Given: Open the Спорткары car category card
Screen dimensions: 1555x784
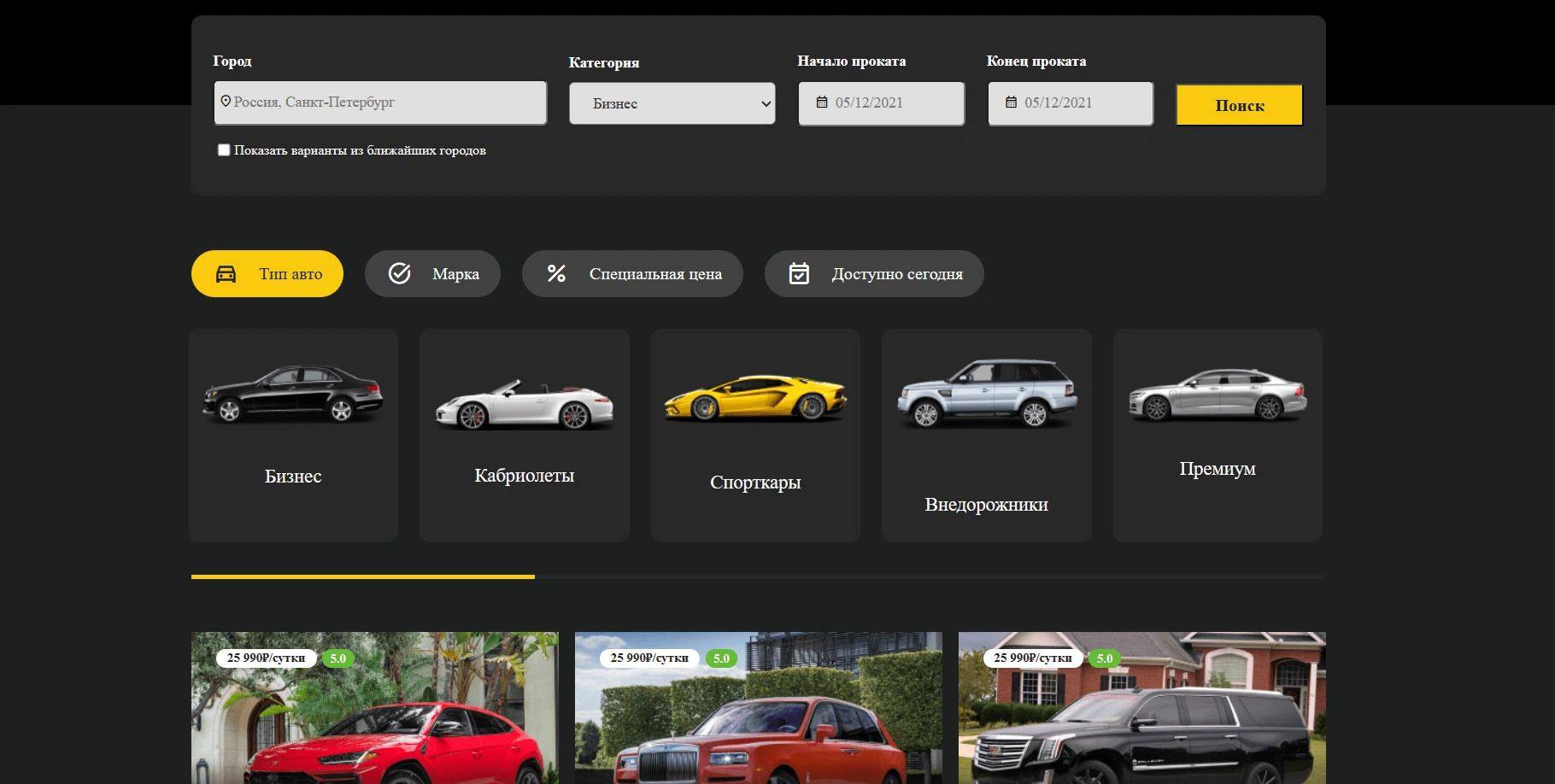Looking at the screenshot, I should click(x=755, y=436).
